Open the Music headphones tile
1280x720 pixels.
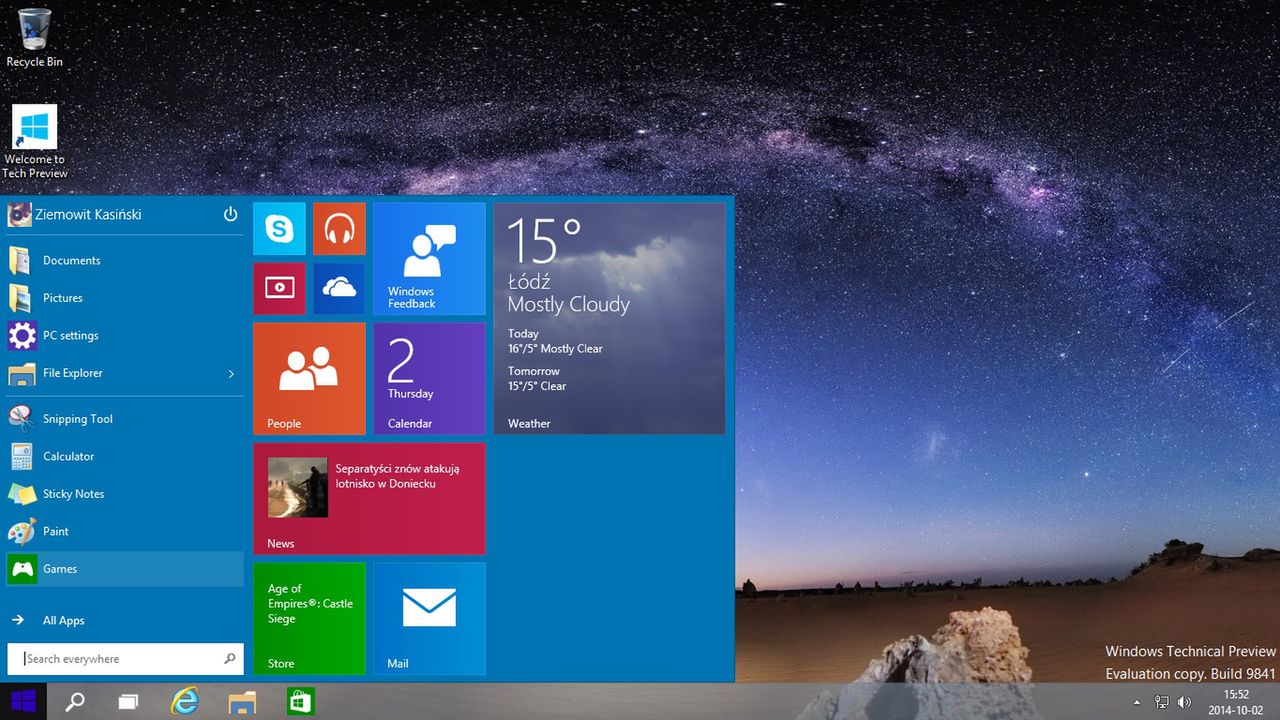click(x=339, y=229)
